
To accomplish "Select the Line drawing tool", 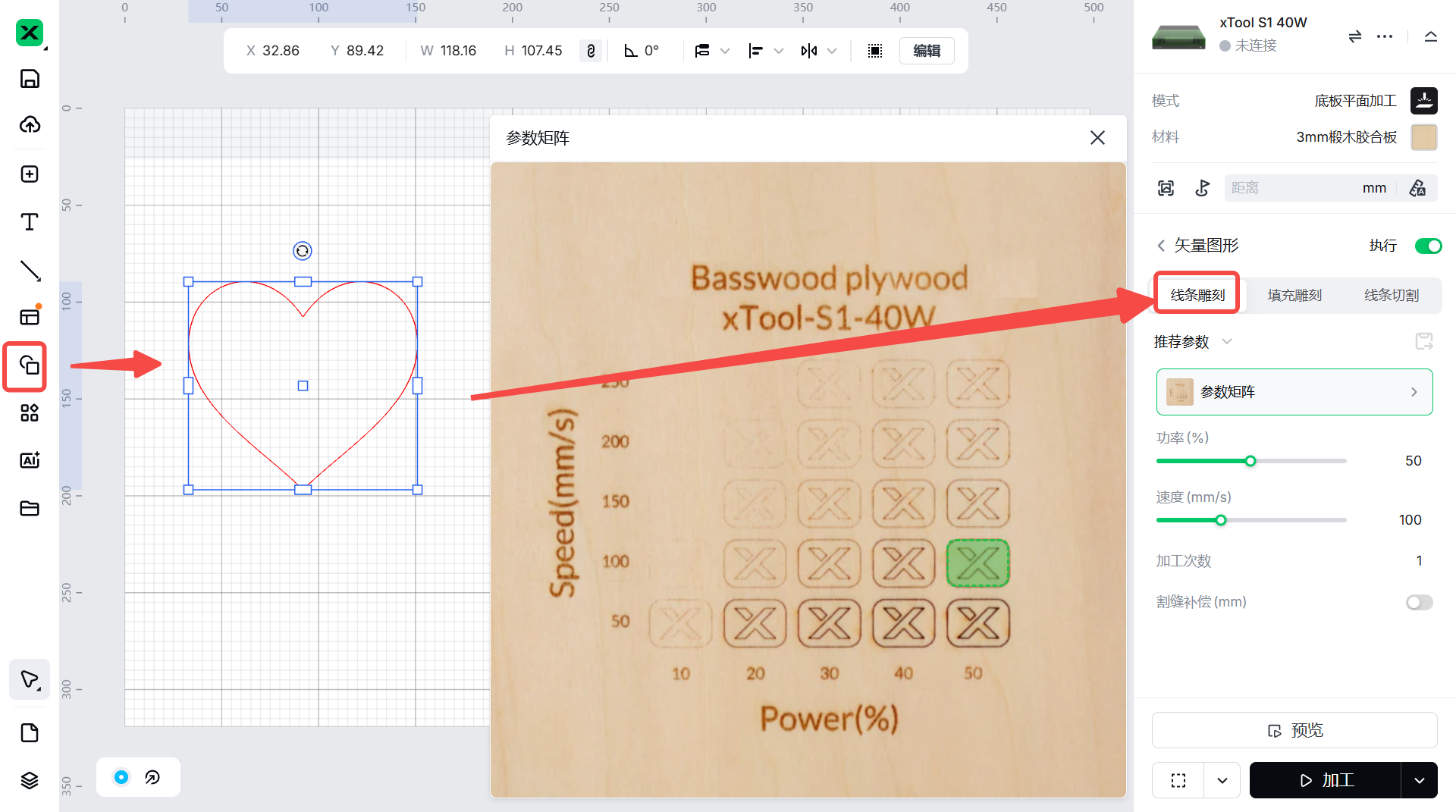I will click(x=30, y=271).
